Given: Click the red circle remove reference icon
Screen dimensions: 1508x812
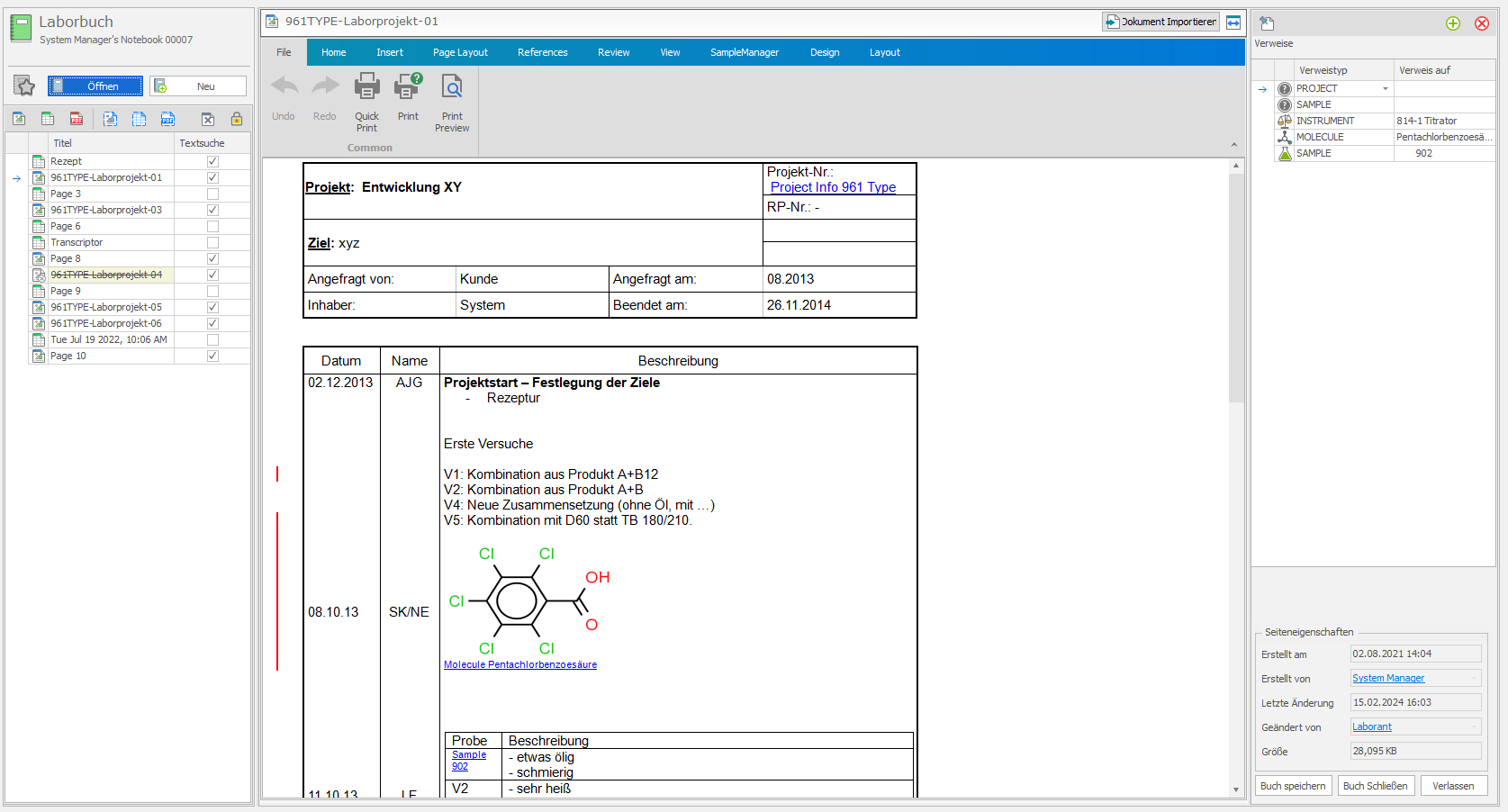Looking at the screenshot, I should 1481,23.
